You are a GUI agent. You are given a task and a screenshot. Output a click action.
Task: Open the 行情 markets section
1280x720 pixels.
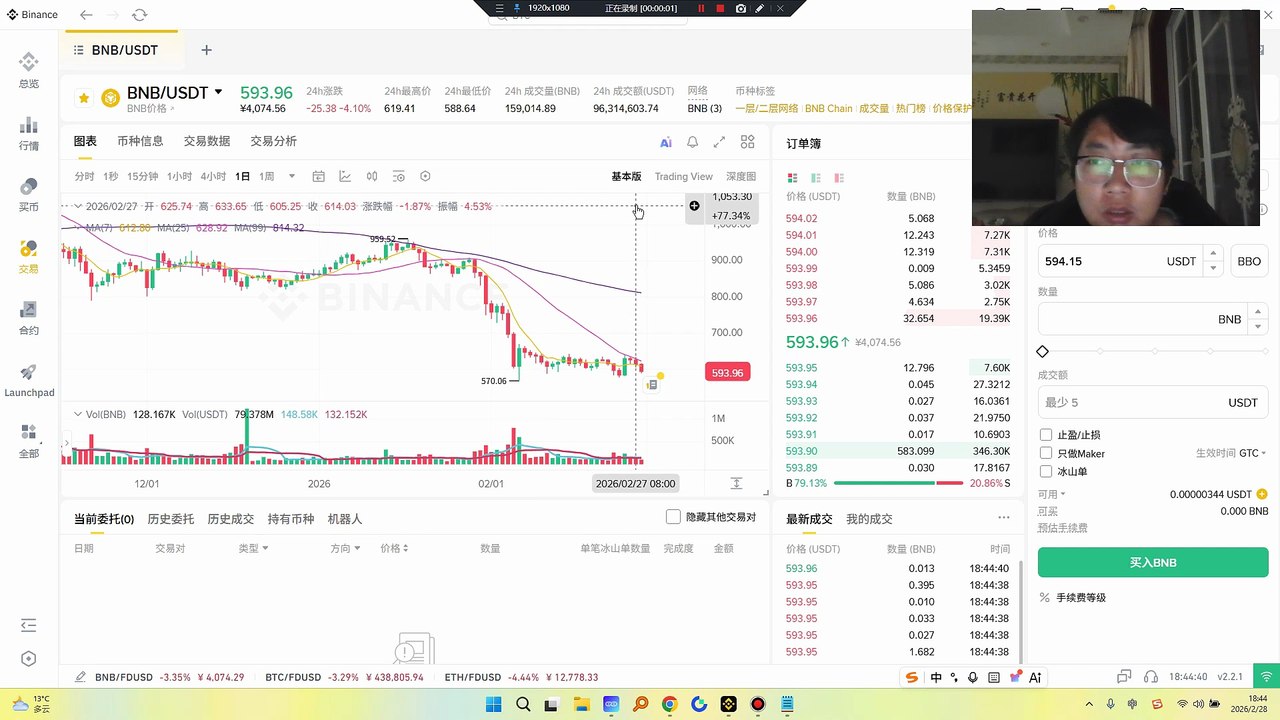click(x=28, y=133)
